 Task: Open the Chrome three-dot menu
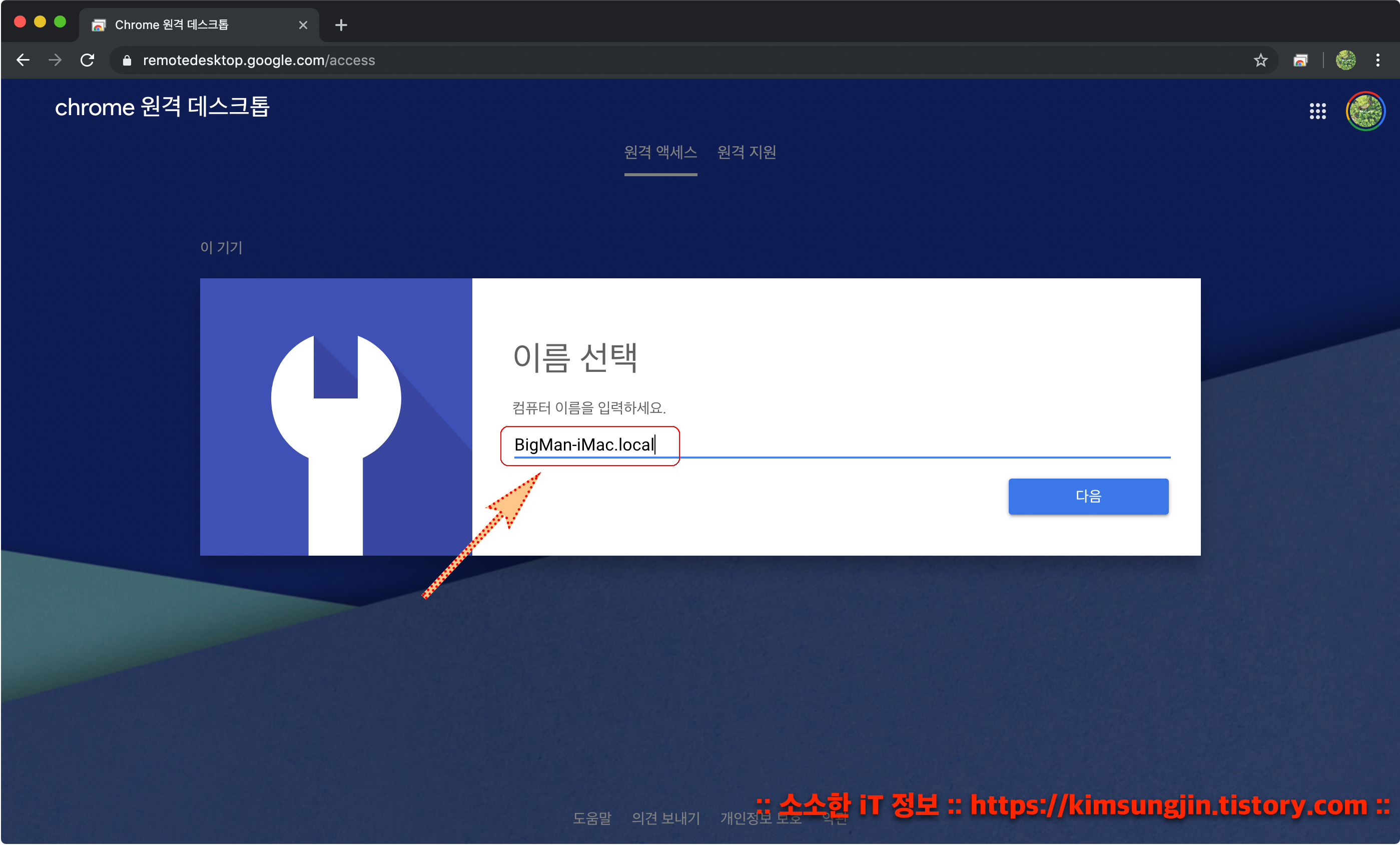[1377, 60]
